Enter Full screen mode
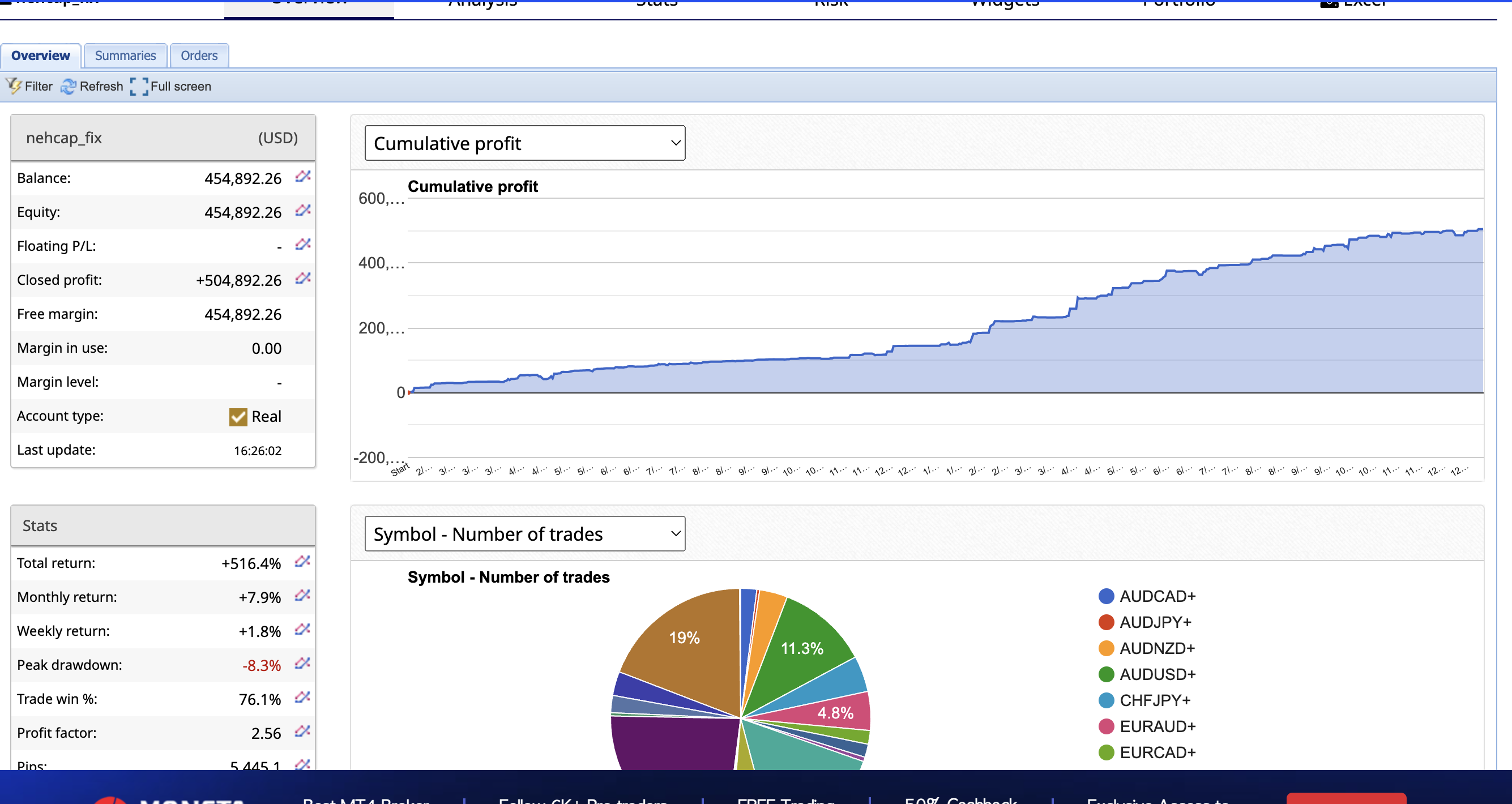1512x804 pixels. (x=139, y=86)
